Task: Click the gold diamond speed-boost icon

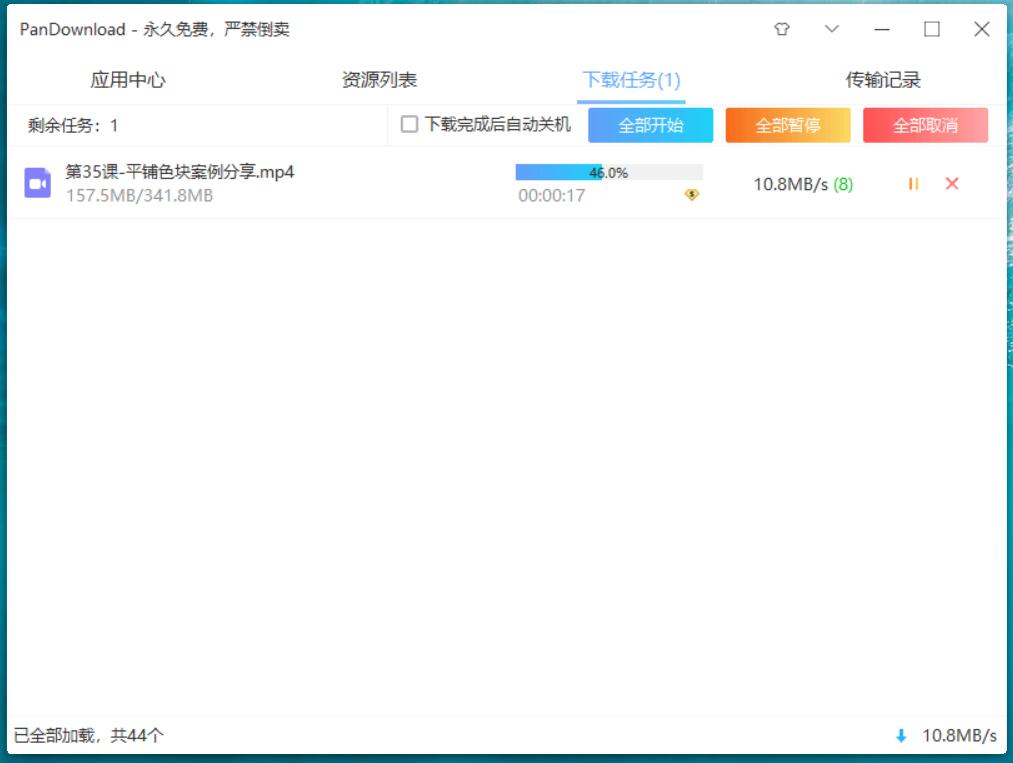Action: coord(691,195)
